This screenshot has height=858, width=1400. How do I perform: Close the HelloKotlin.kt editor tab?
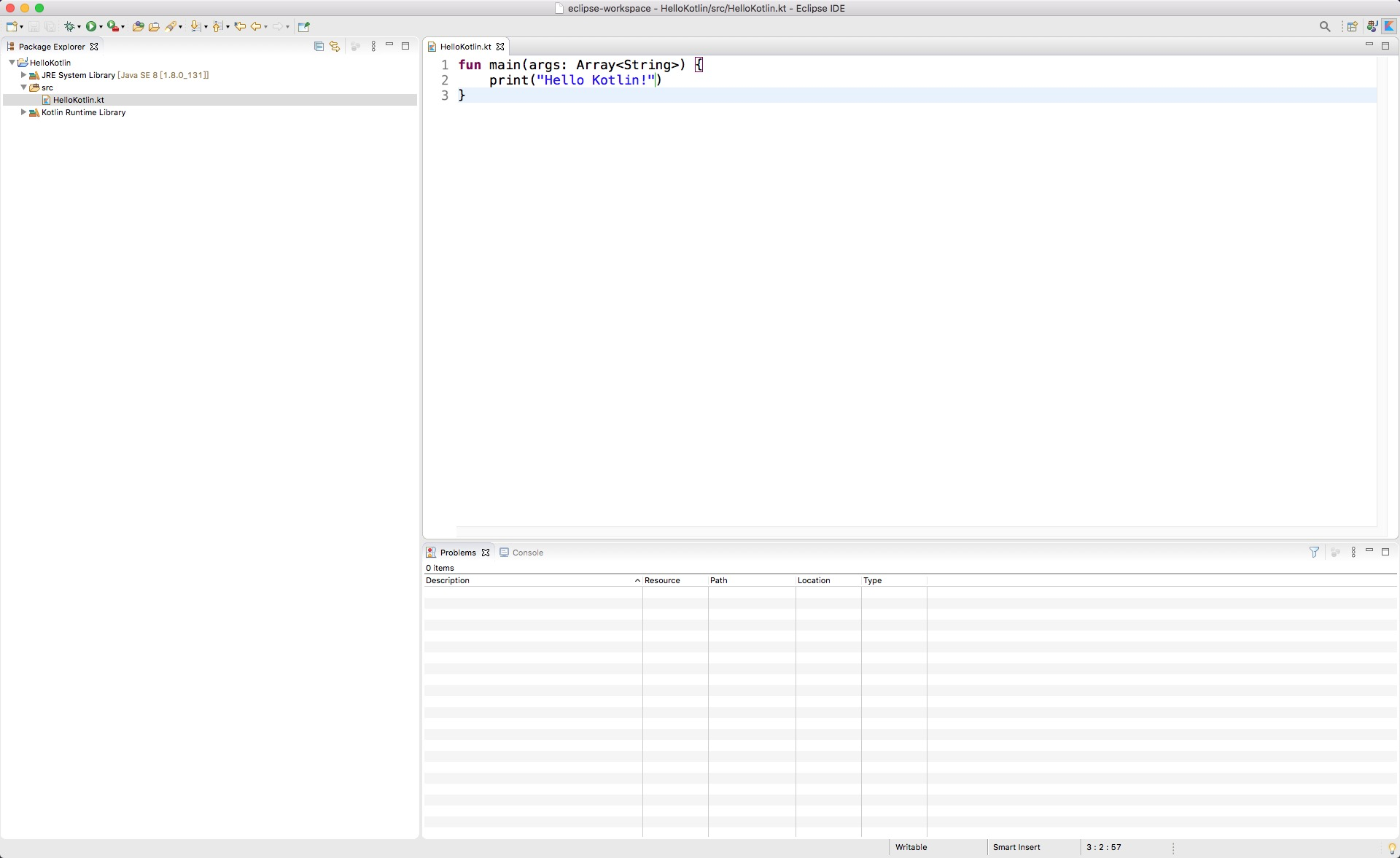tap(500, 47)
